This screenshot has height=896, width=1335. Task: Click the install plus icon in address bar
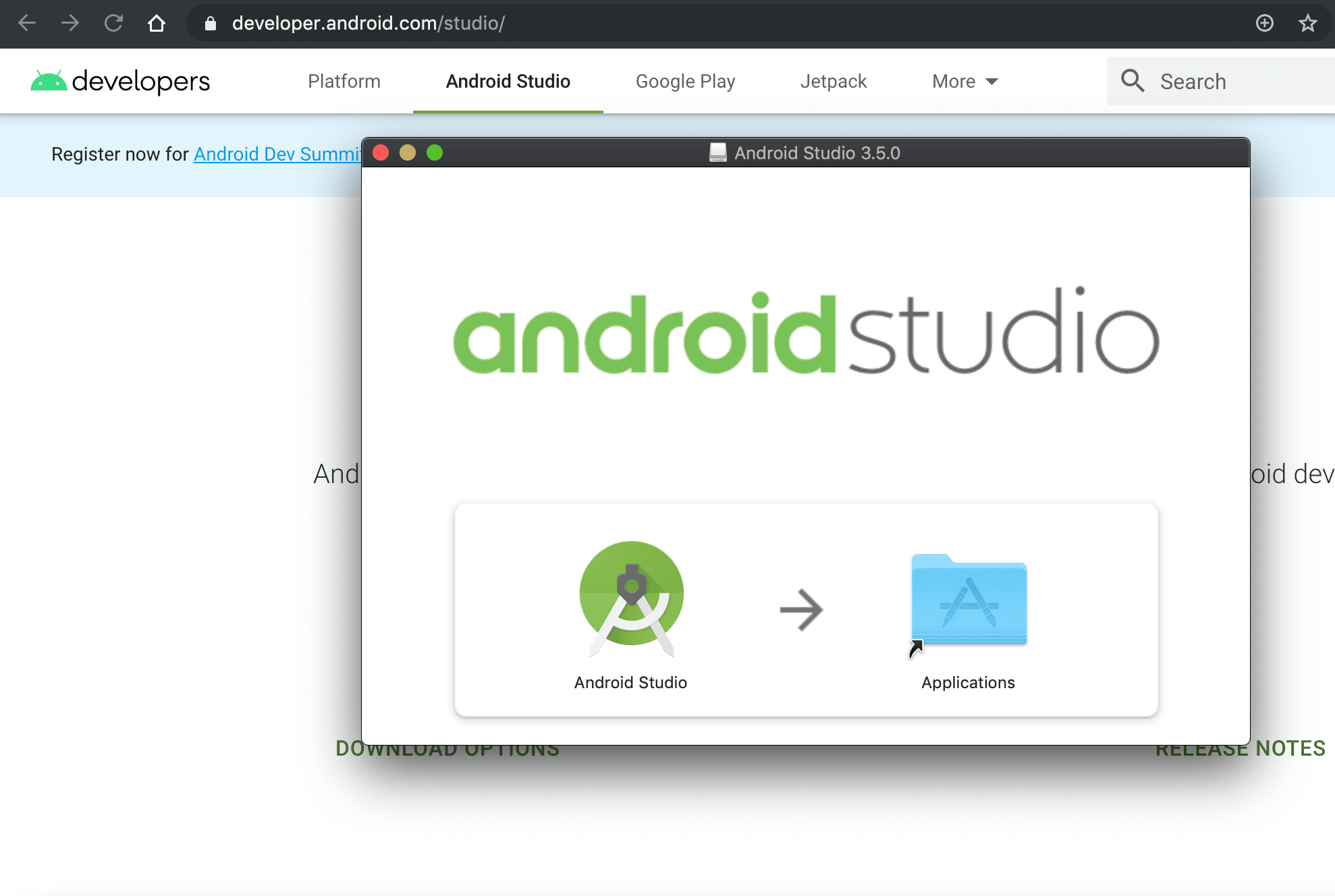pos(1265,23)
